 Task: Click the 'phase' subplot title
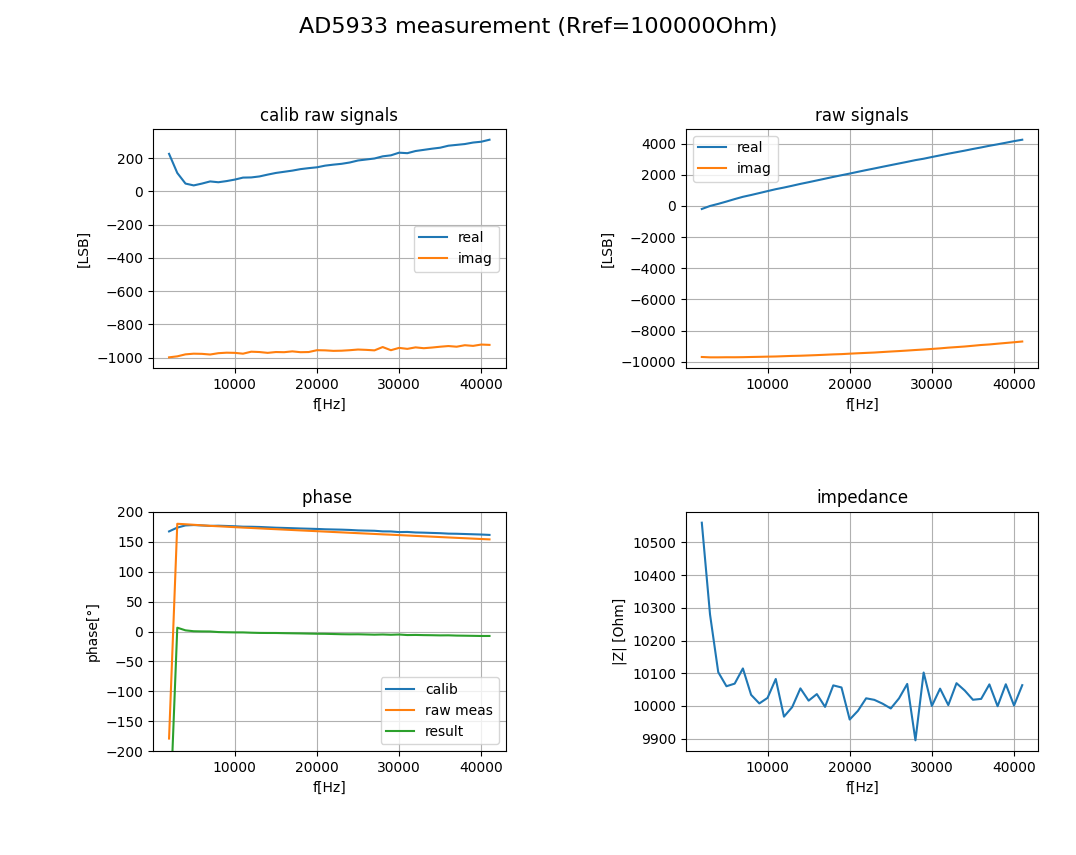327,497
